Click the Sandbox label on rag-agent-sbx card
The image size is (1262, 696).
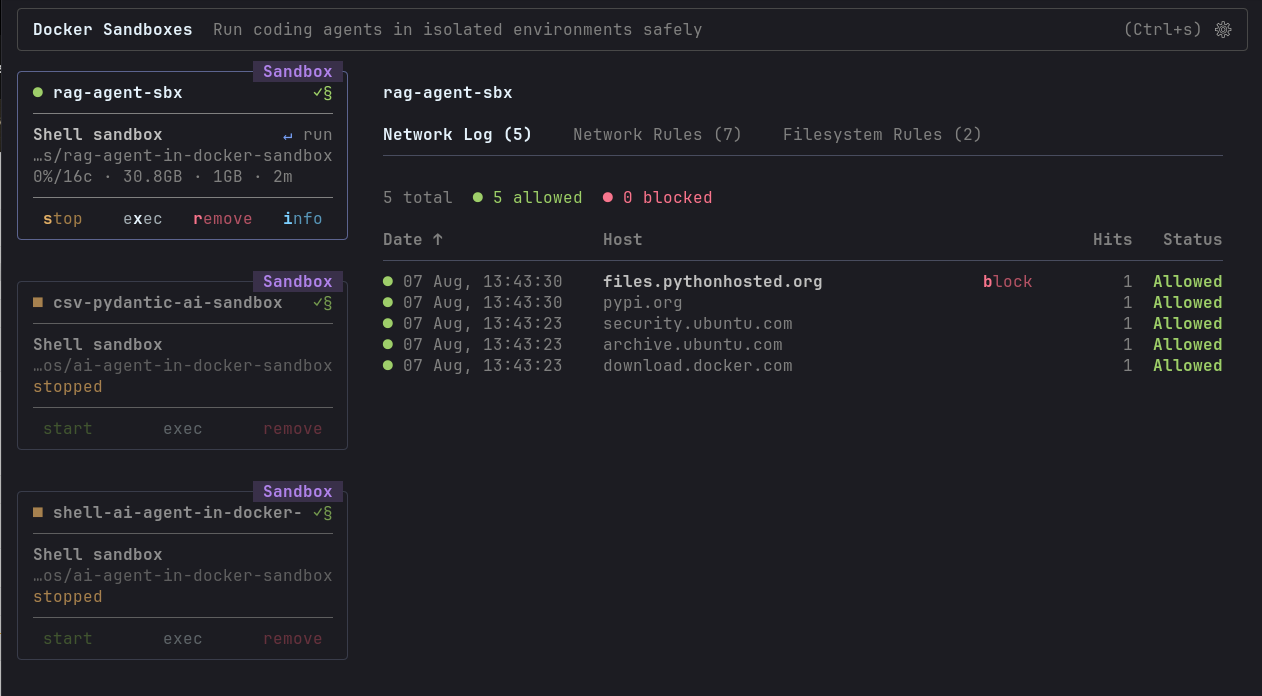pos(298,72)
